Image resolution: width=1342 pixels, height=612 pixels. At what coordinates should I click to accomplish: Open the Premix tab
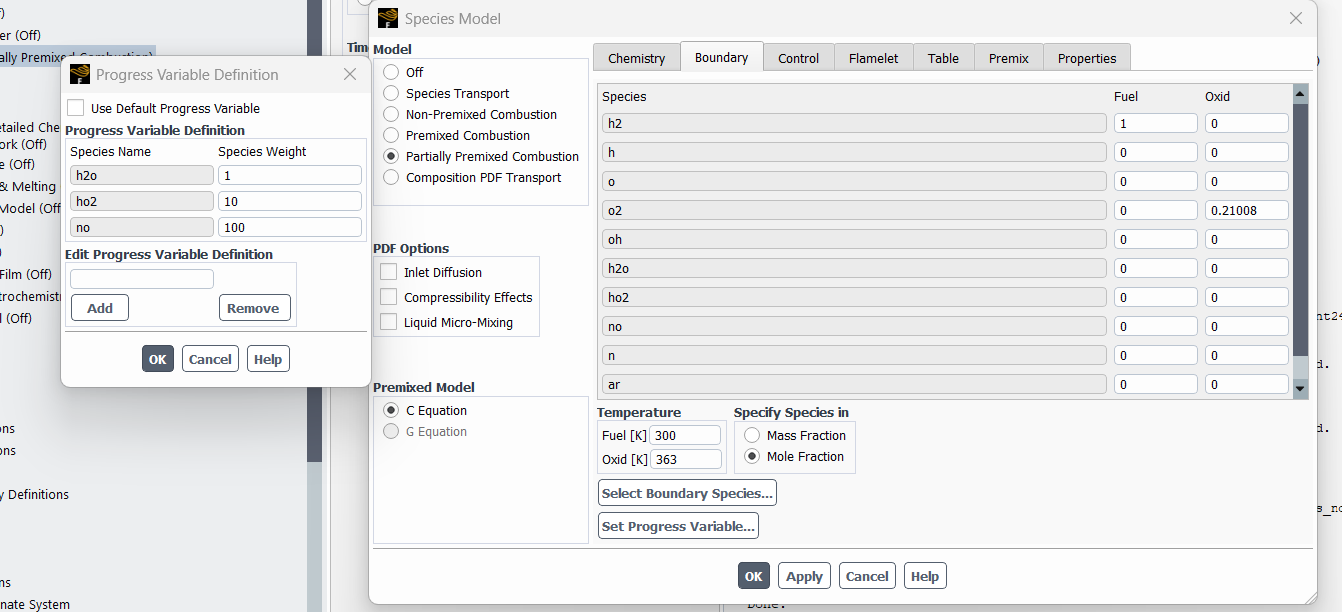(1009, 58)
